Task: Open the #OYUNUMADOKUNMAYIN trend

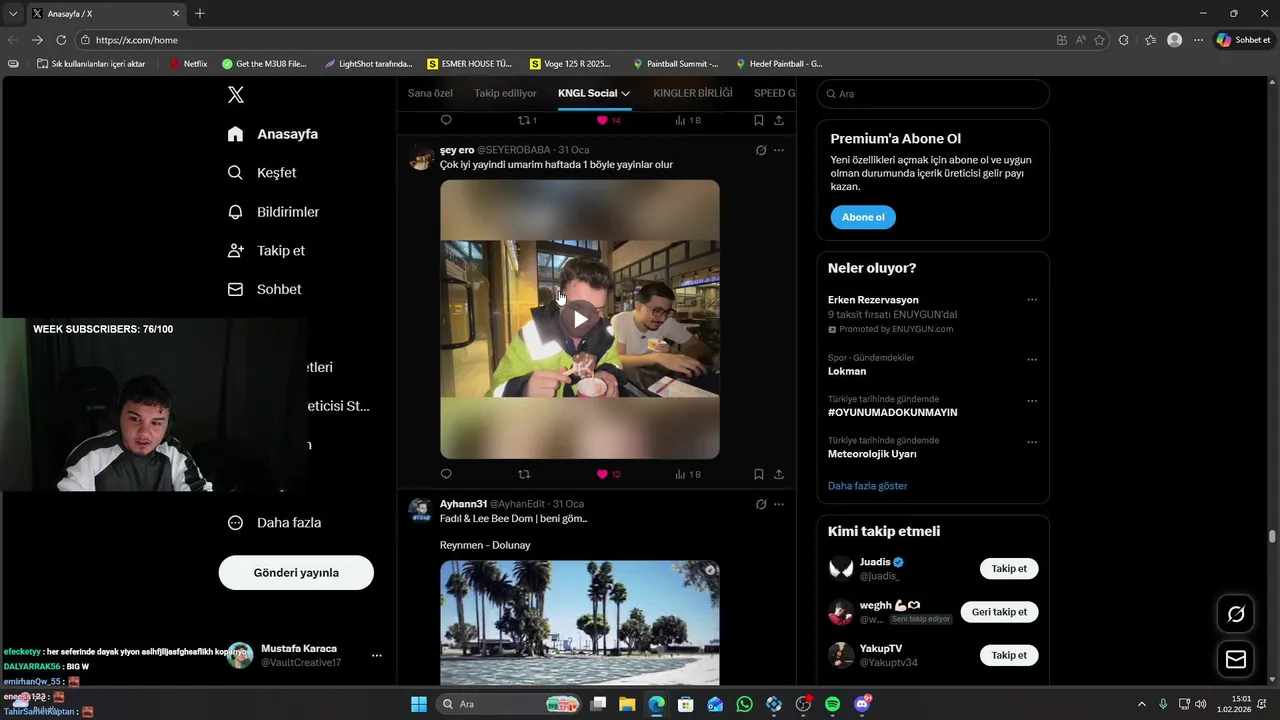Action: tap(892, 412)
